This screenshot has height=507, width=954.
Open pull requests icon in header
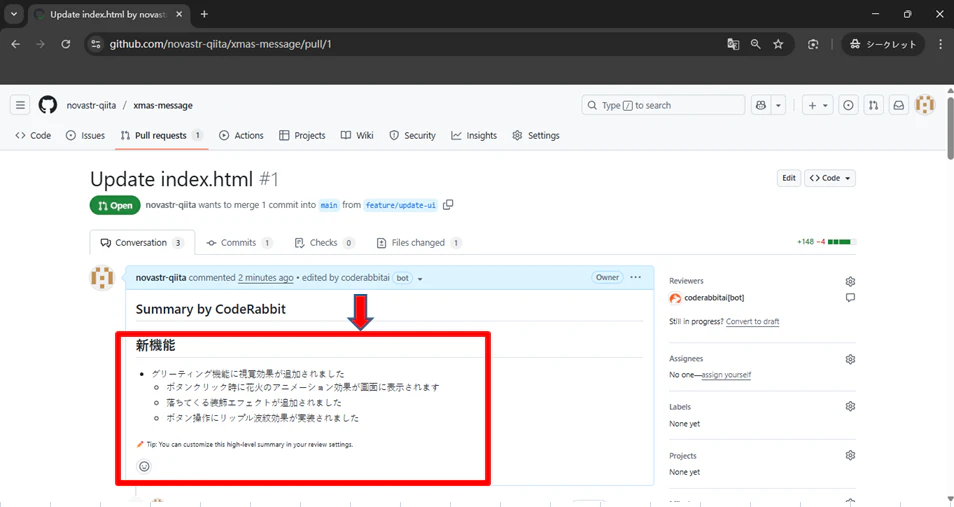pyautogui.click(x=873, y=105)
